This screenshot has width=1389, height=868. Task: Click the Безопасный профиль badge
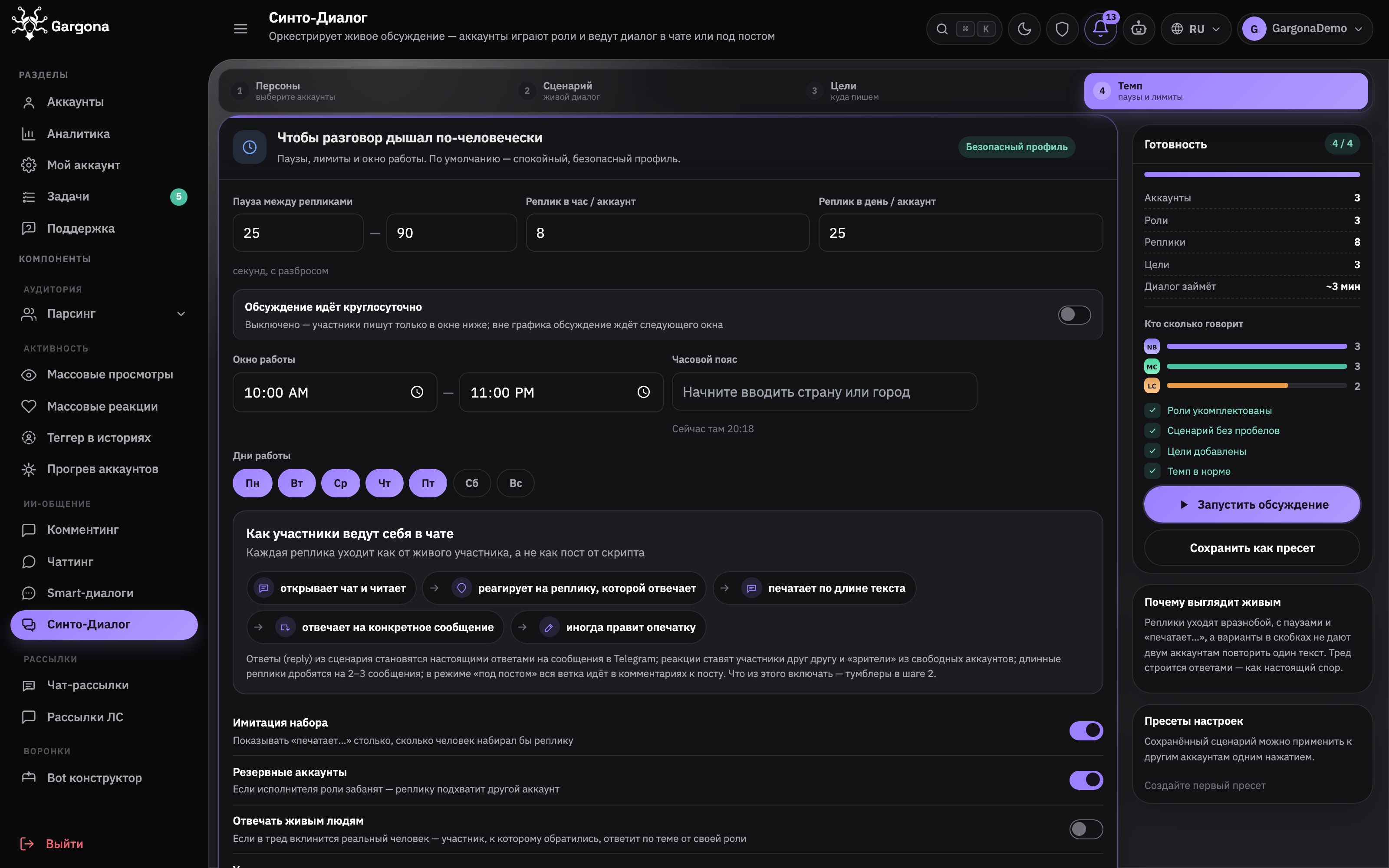[x=1016, y=147]
